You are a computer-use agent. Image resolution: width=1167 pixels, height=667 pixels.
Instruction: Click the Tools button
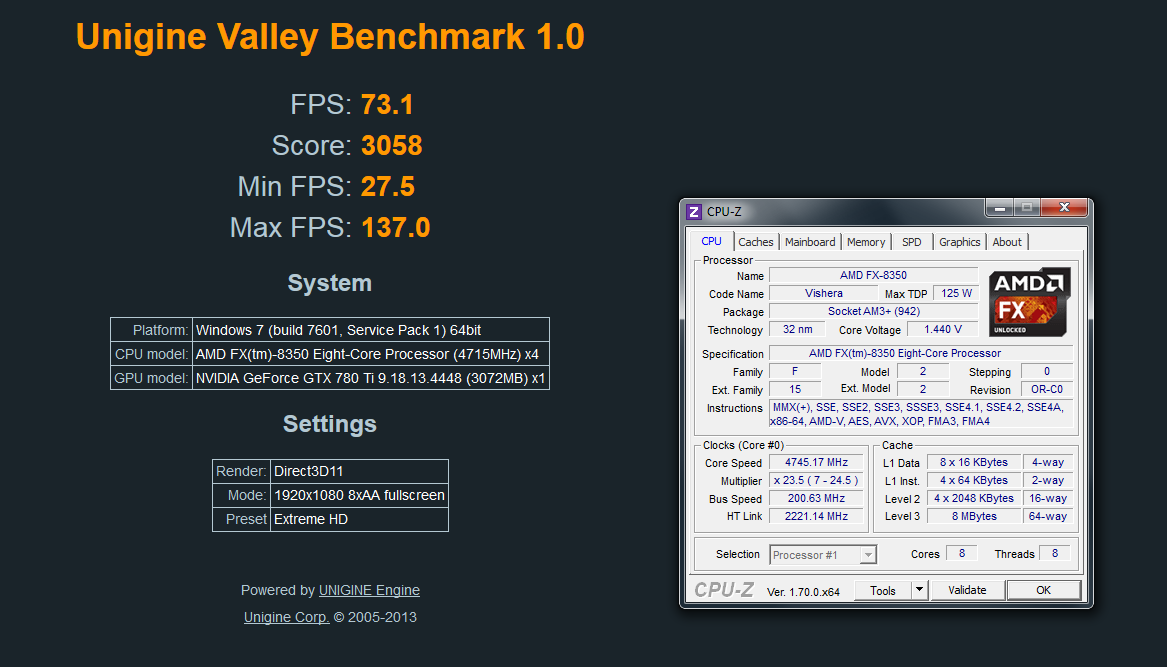coord(883,590)
